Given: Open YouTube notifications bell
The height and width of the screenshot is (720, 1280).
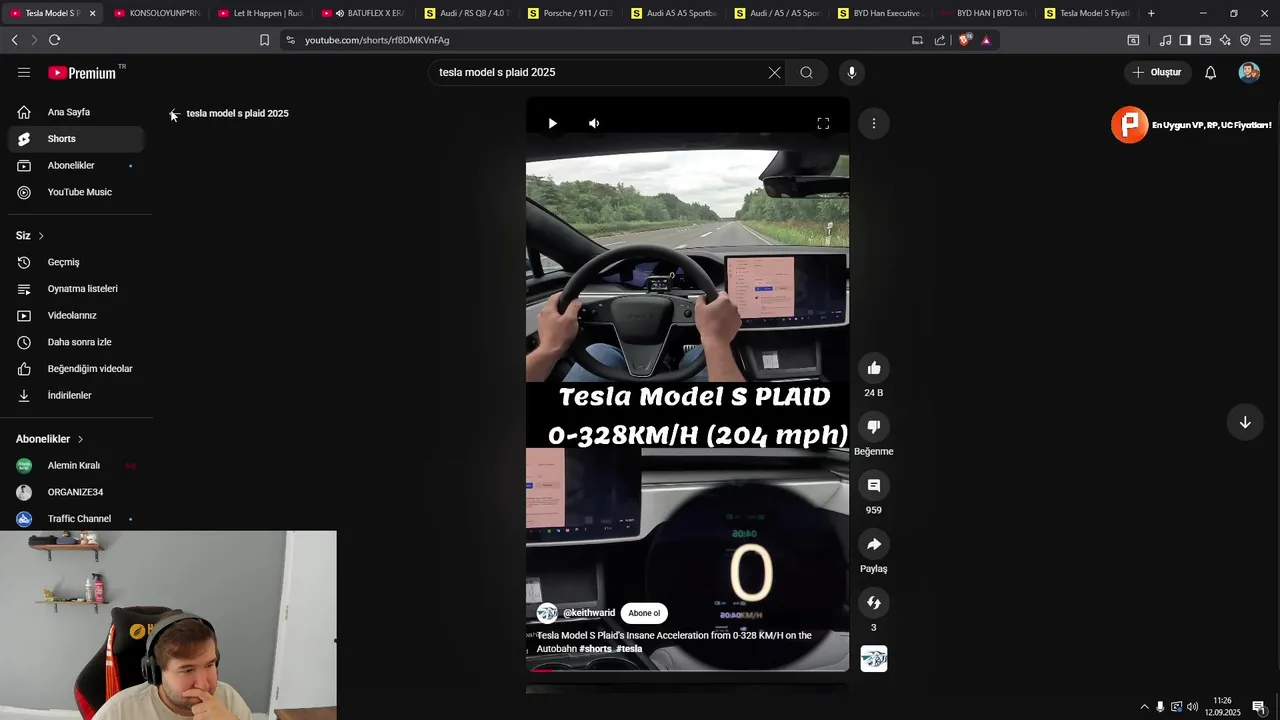Looking at the screenshot, I should click(1210, 72).
